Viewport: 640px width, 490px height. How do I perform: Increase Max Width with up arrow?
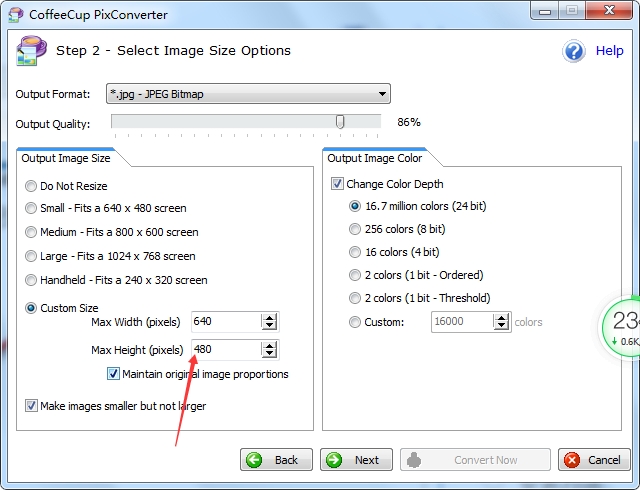click(x=269, y=317)
